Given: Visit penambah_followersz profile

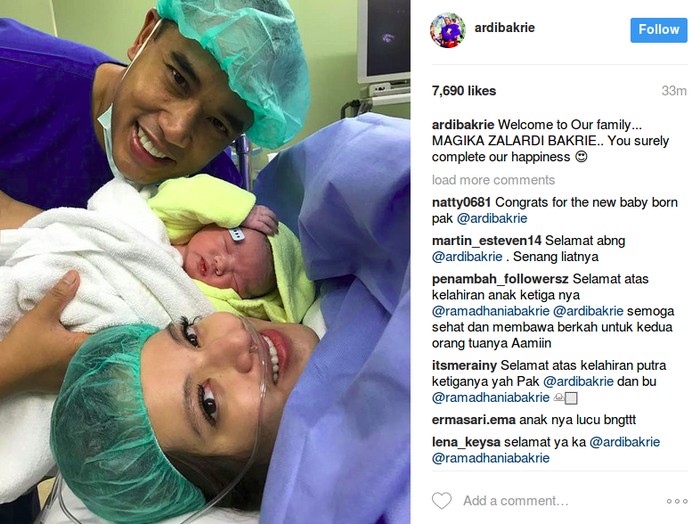Looking at the screenshot, I should [500, 279].
